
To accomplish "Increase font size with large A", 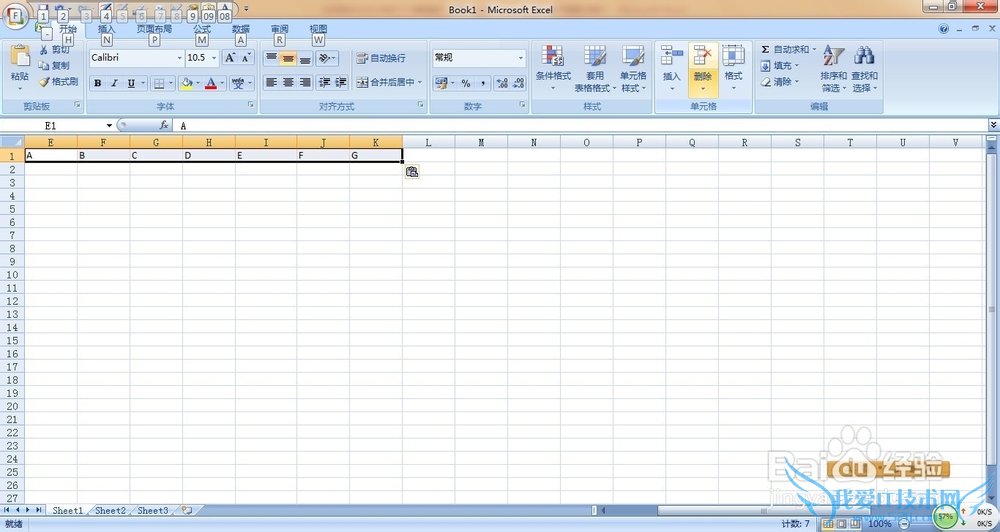I will tap(230, 57).
